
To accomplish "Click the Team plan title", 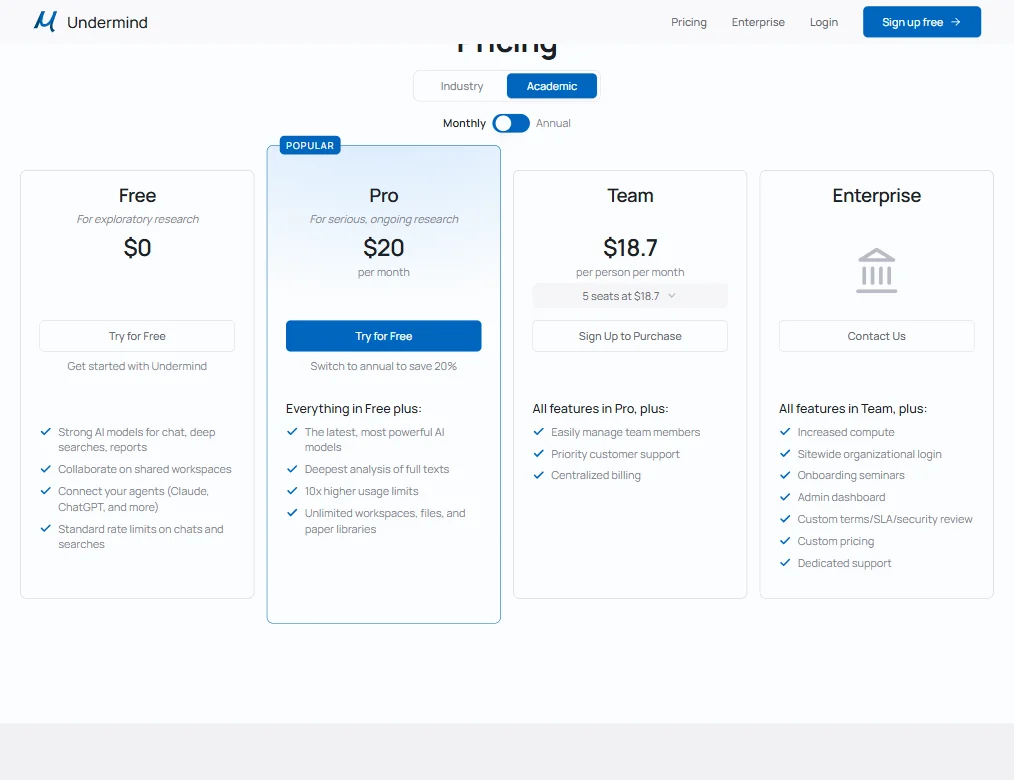I will pyautogui.click(x=630, y=195).
